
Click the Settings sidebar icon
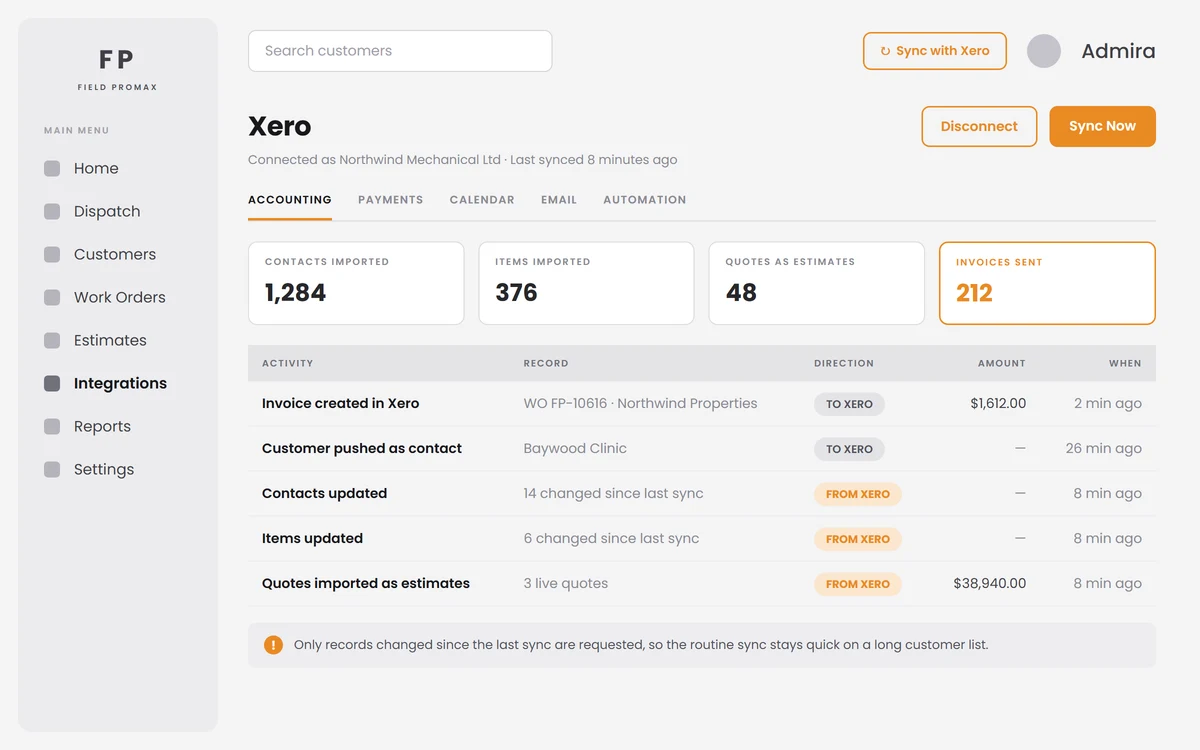click(x=52, y=470)
